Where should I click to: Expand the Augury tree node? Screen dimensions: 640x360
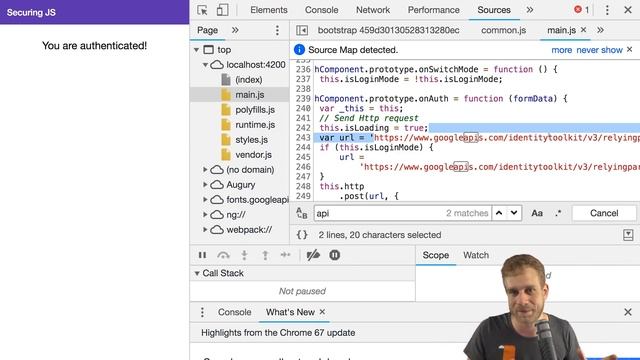point(205,184)
